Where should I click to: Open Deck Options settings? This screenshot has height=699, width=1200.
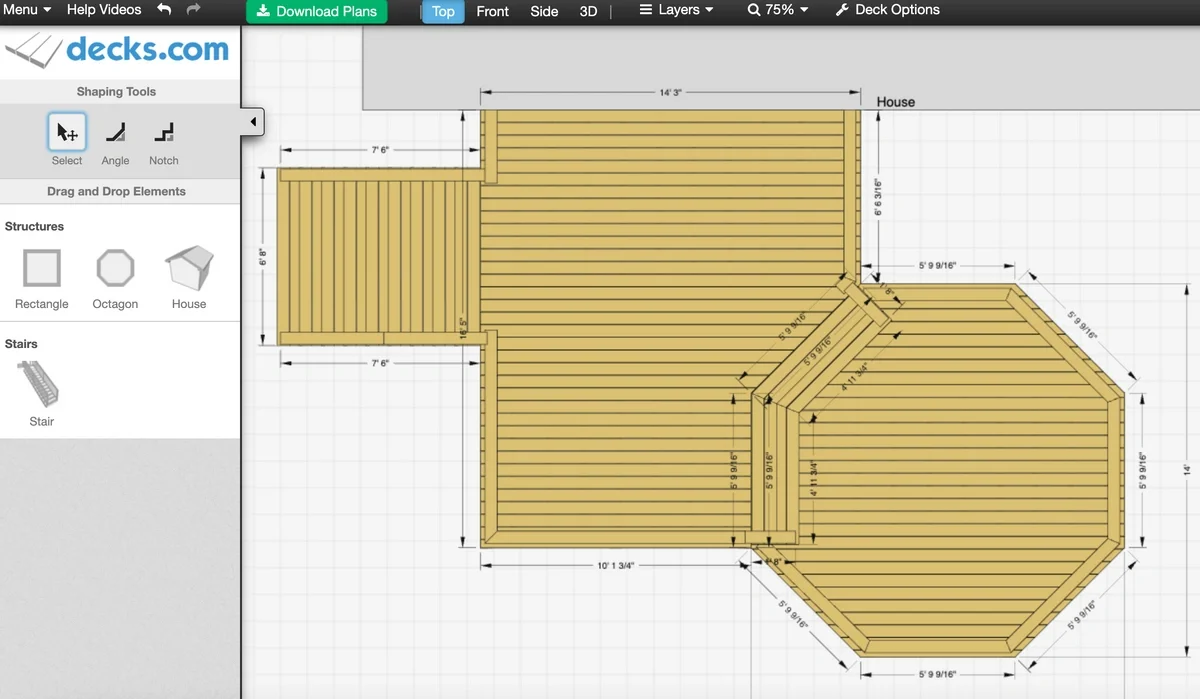click(887, 10)
